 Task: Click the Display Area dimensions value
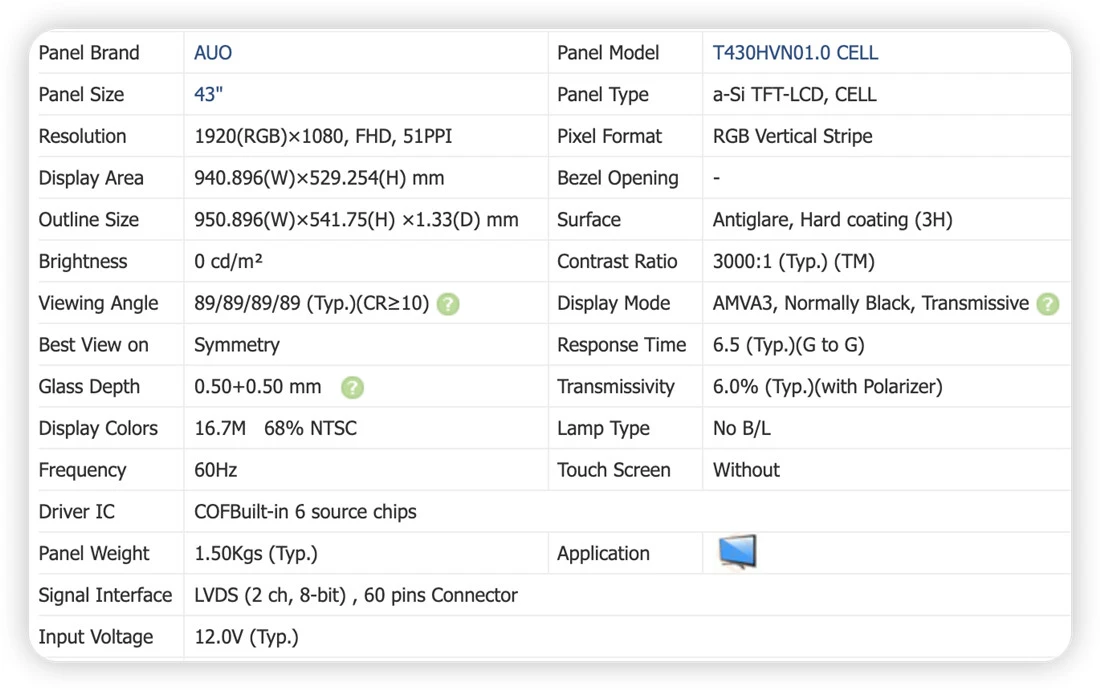pyautogui.click(x=319, y=178)
